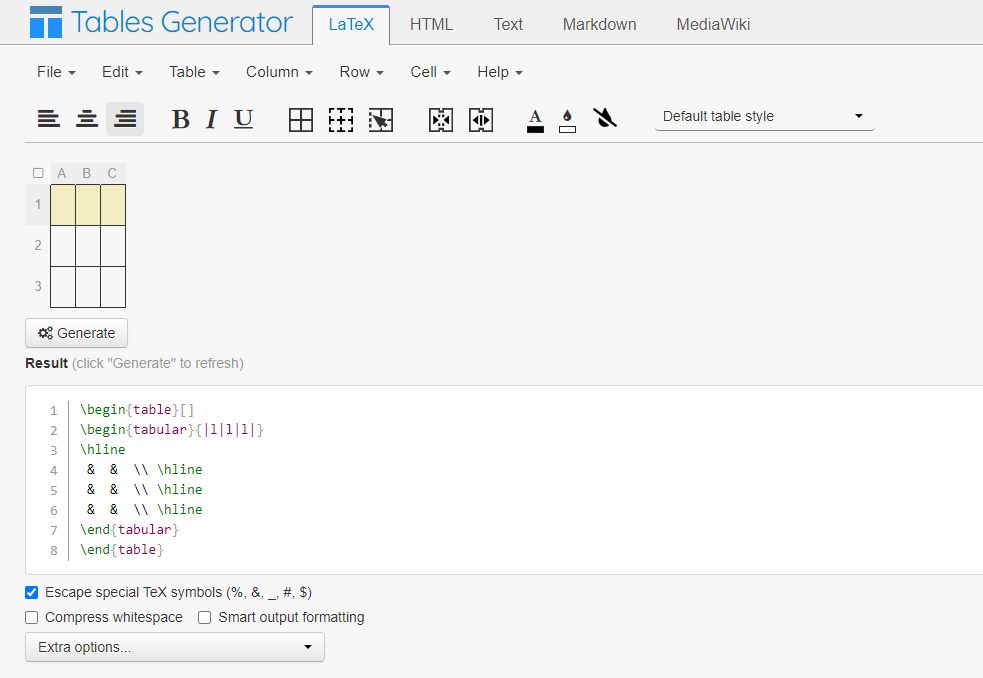Select column C header
983x678 pixels.
(112, 173)
